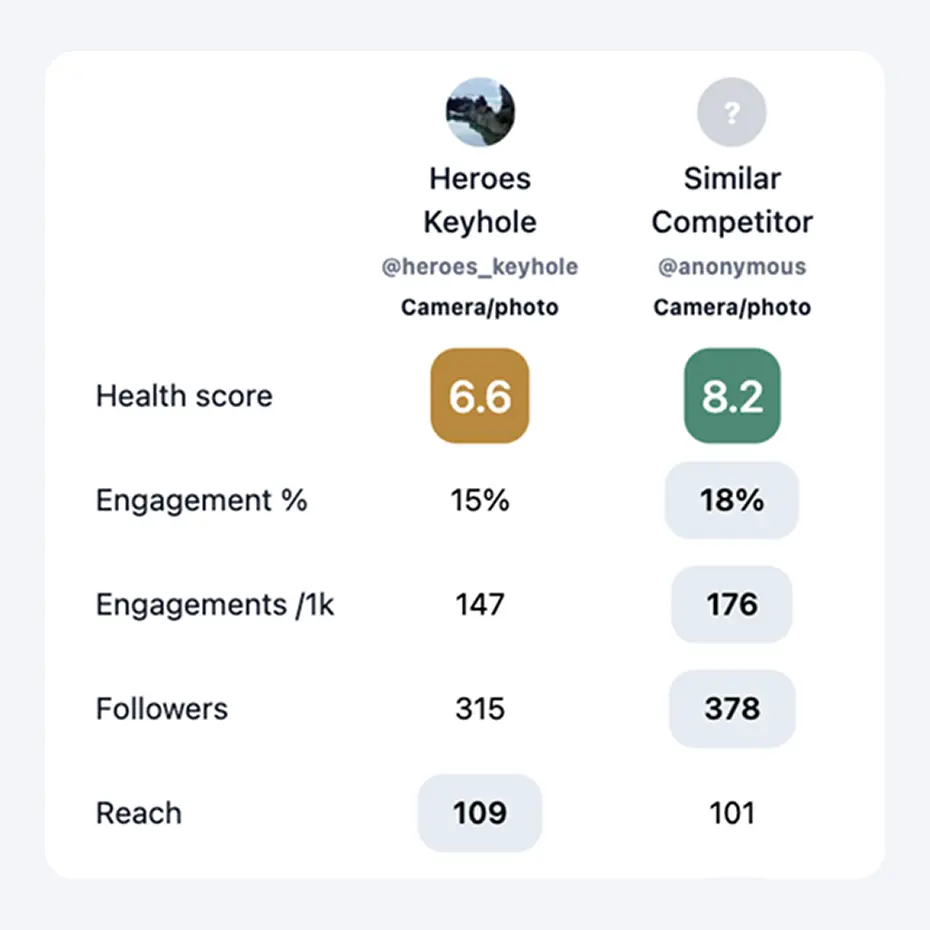930x930 pixels.
Task: Click the orange 6.6 health score badge
Action: (x=480, y=396)
